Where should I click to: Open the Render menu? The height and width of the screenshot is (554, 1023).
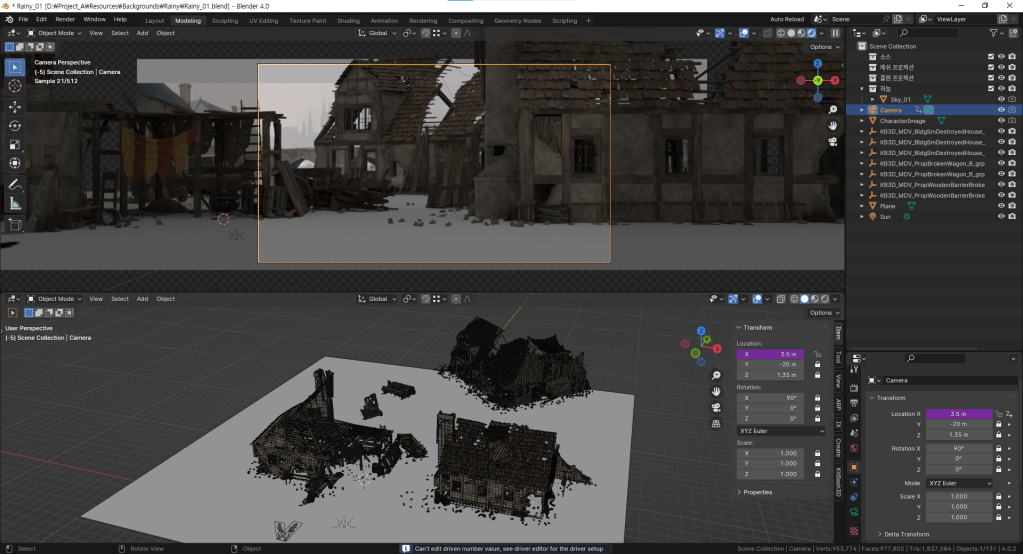click(x=65, y=19)
